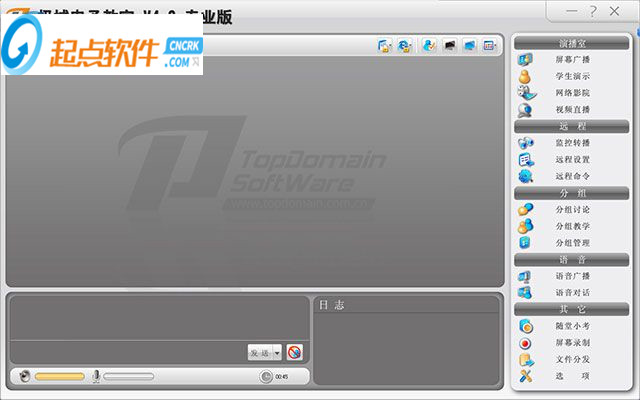Image resolution: width=640 pixels, height=400 pixels.
Task: Toggle the microphone icon
Action: tap(96, 376)
